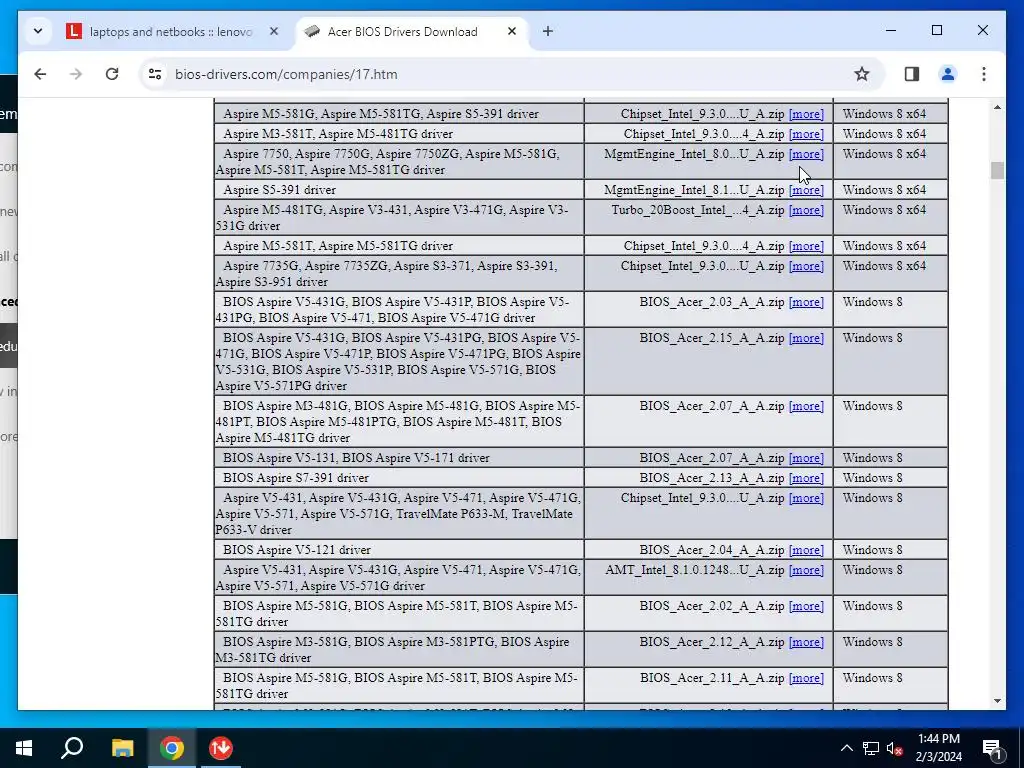This screenshot has height=768, width=1024.
Task: Open the Chrome profile menu
Action: (x=948, y=74)
